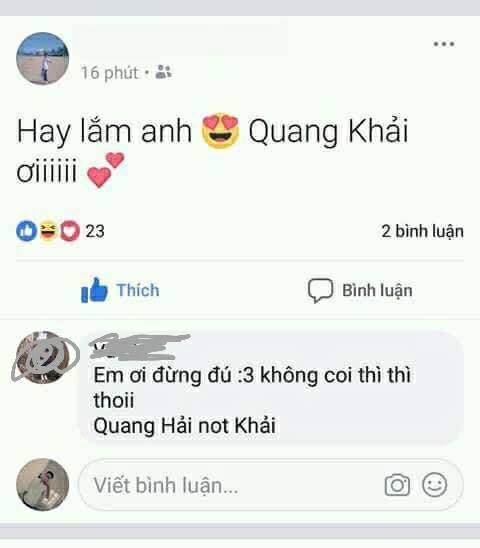Click the scribbled-out commenter name
The height and width of the screenshot is (548, 480).
(x=139, y=347)
